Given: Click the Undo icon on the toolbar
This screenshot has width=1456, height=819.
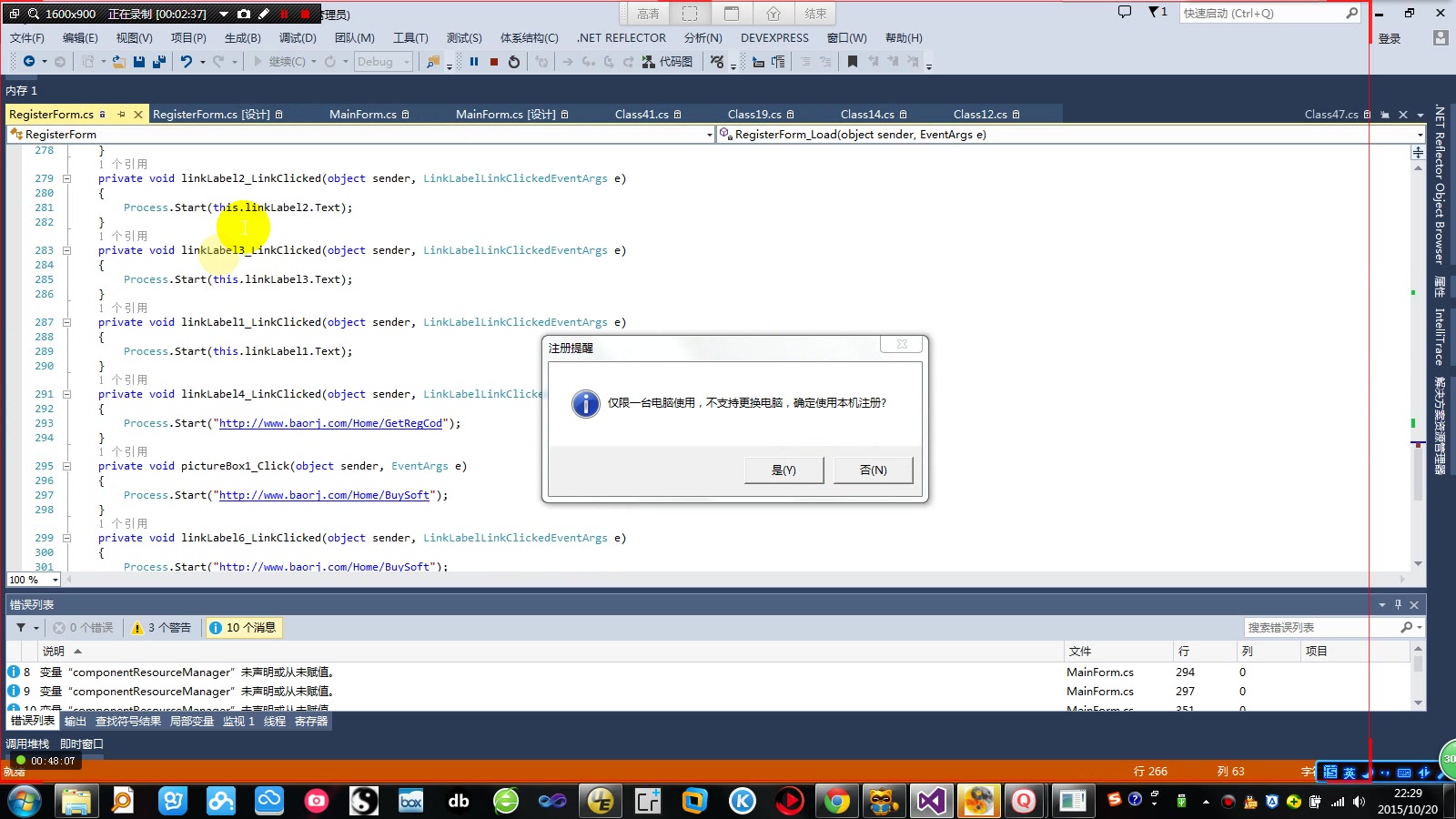Looking at the screenshot, I should click(x=188, y=61).
